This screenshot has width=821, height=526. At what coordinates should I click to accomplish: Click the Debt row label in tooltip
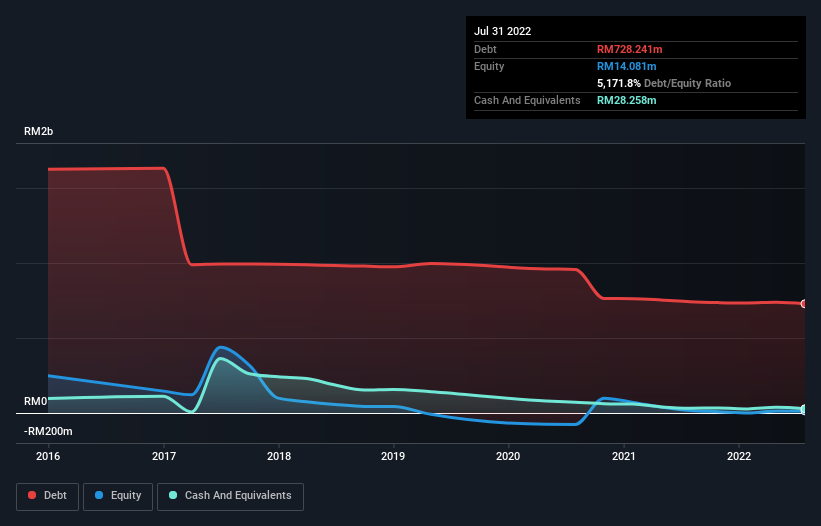tap(485, 49)
